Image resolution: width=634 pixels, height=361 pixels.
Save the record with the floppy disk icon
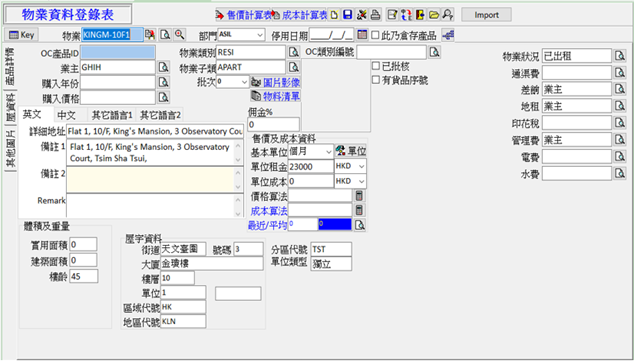pyautogui.click(x=347, y=15)
